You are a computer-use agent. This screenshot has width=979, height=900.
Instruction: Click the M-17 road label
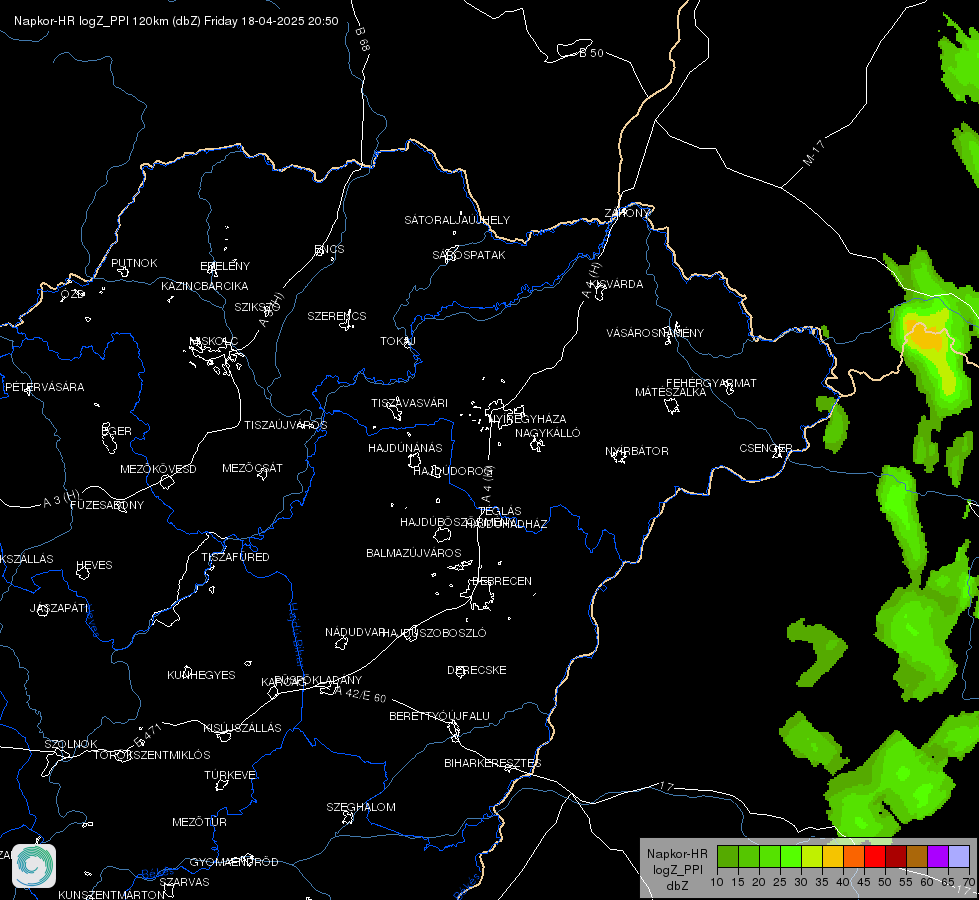tap(814, 153)
